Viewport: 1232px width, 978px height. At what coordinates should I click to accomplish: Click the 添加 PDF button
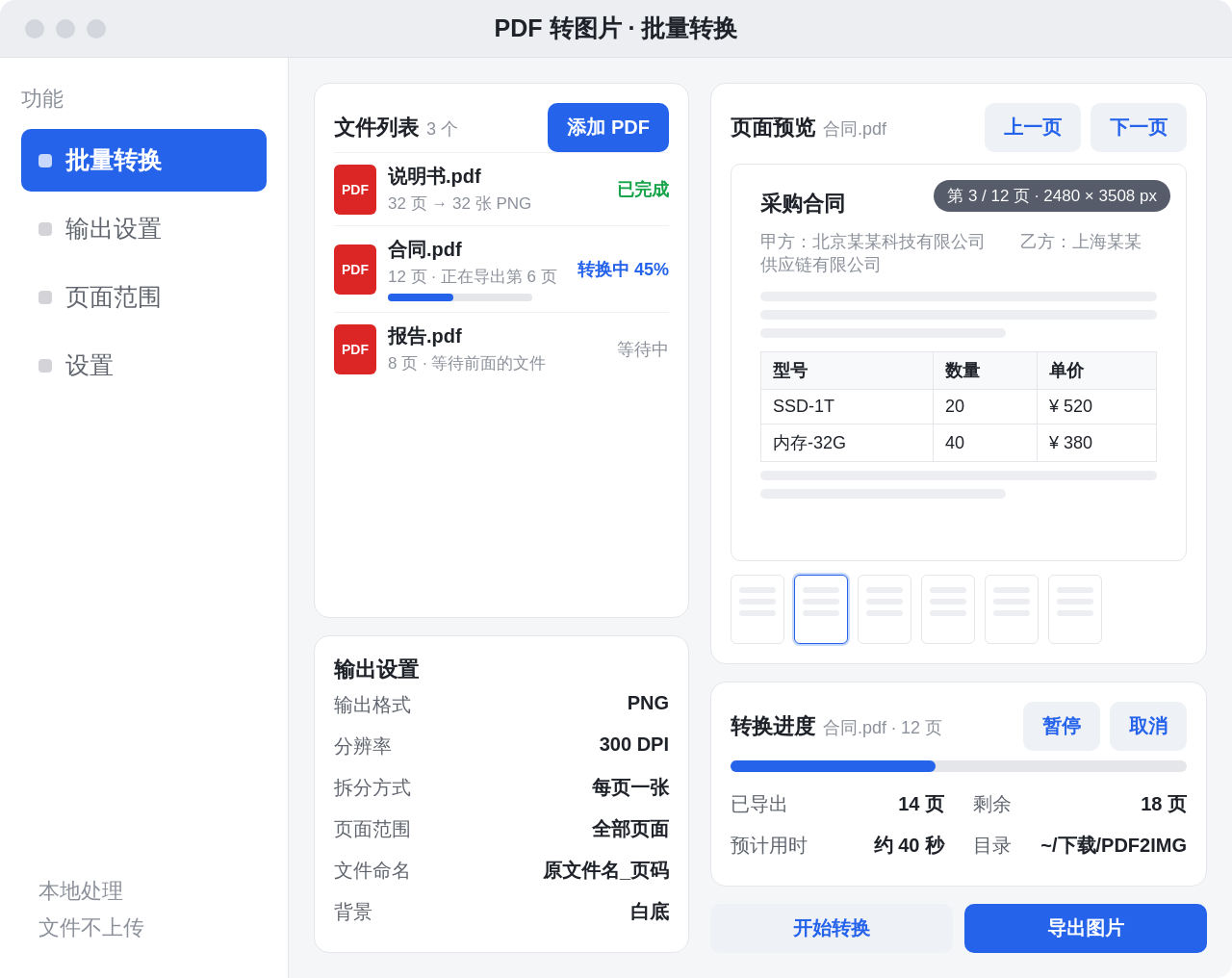point(608,127)
